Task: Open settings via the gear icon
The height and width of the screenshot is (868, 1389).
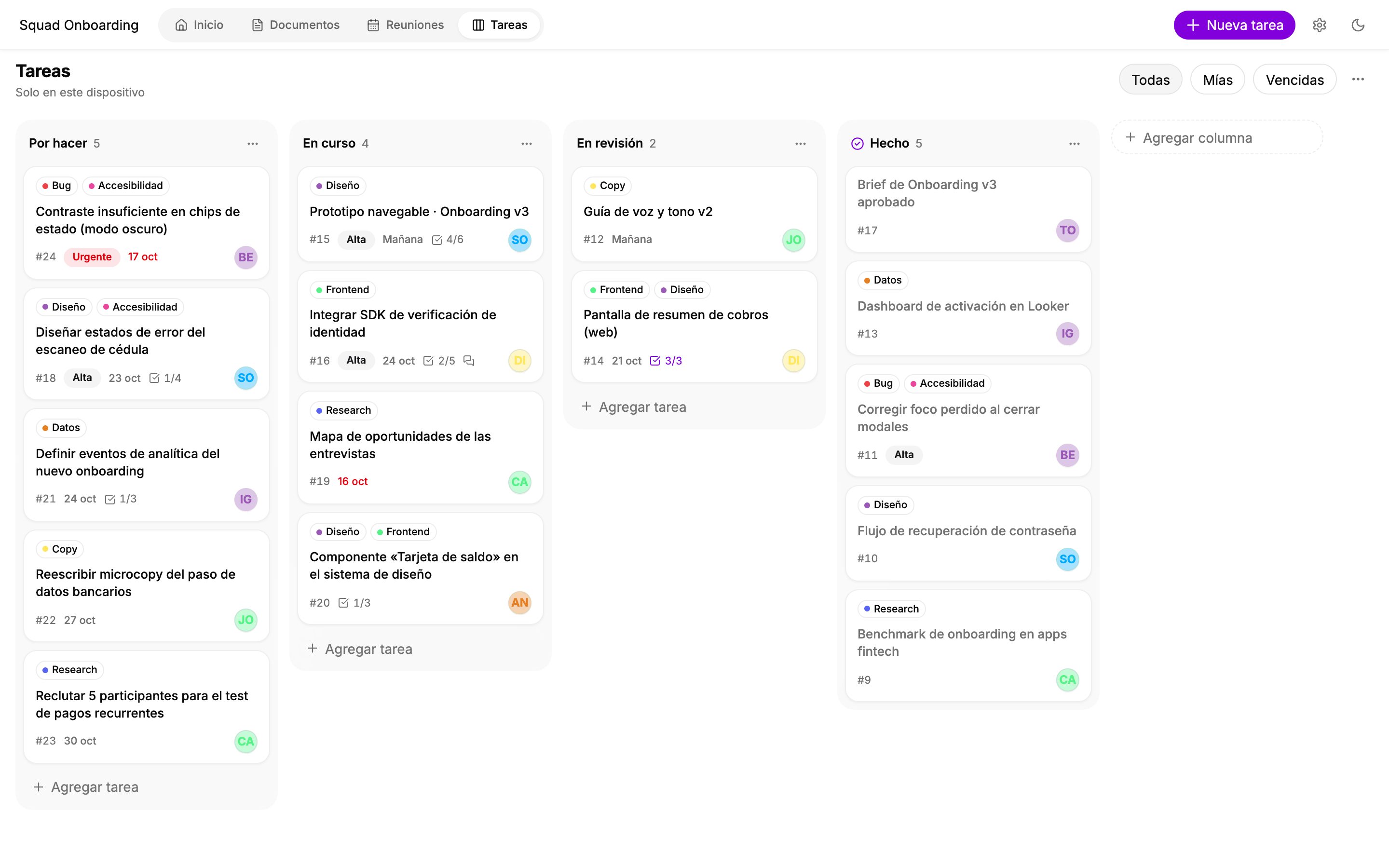Action: click(1319, 25)
